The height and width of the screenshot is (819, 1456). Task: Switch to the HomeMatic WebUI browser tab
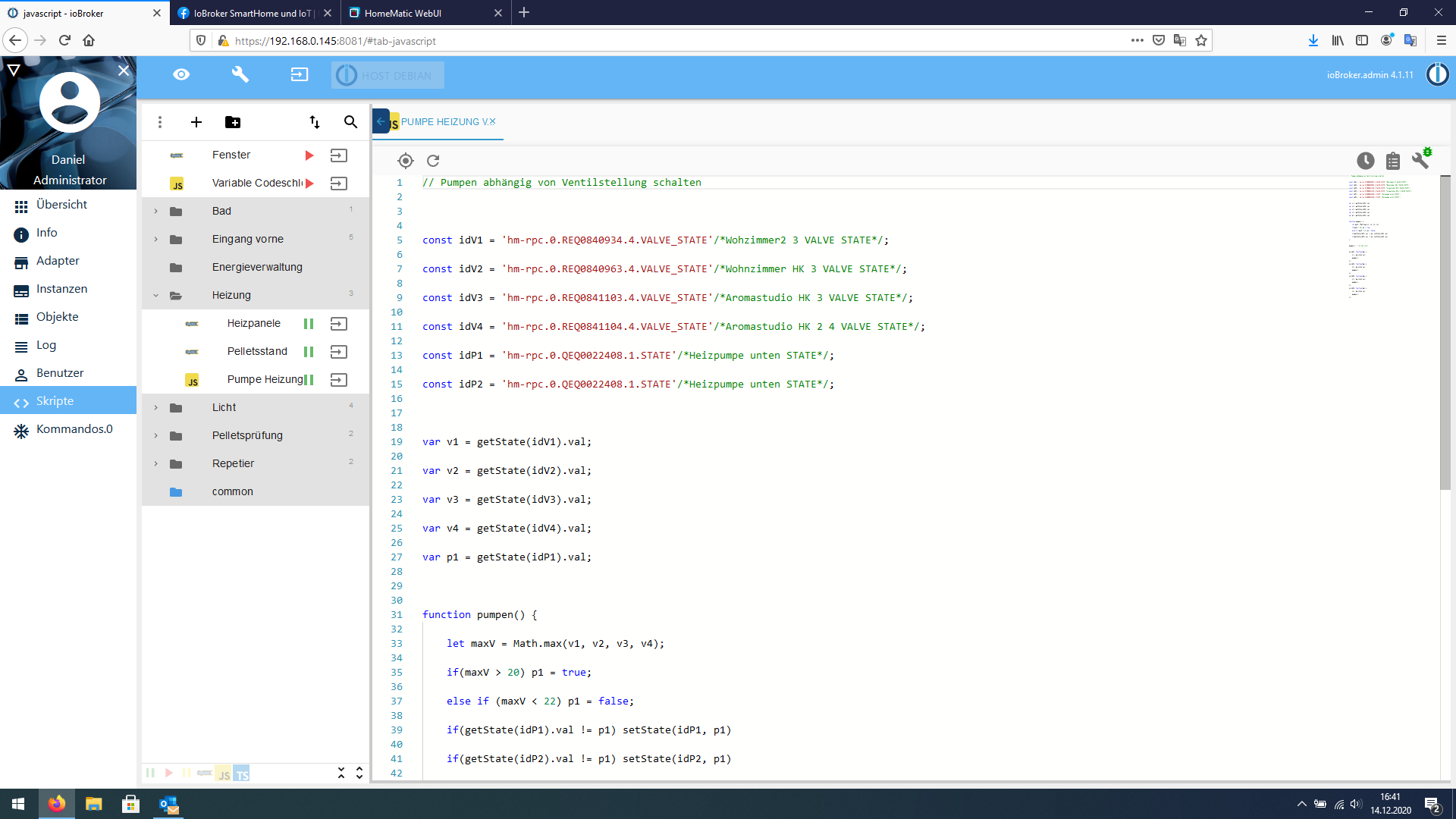(x=403, y=13)
